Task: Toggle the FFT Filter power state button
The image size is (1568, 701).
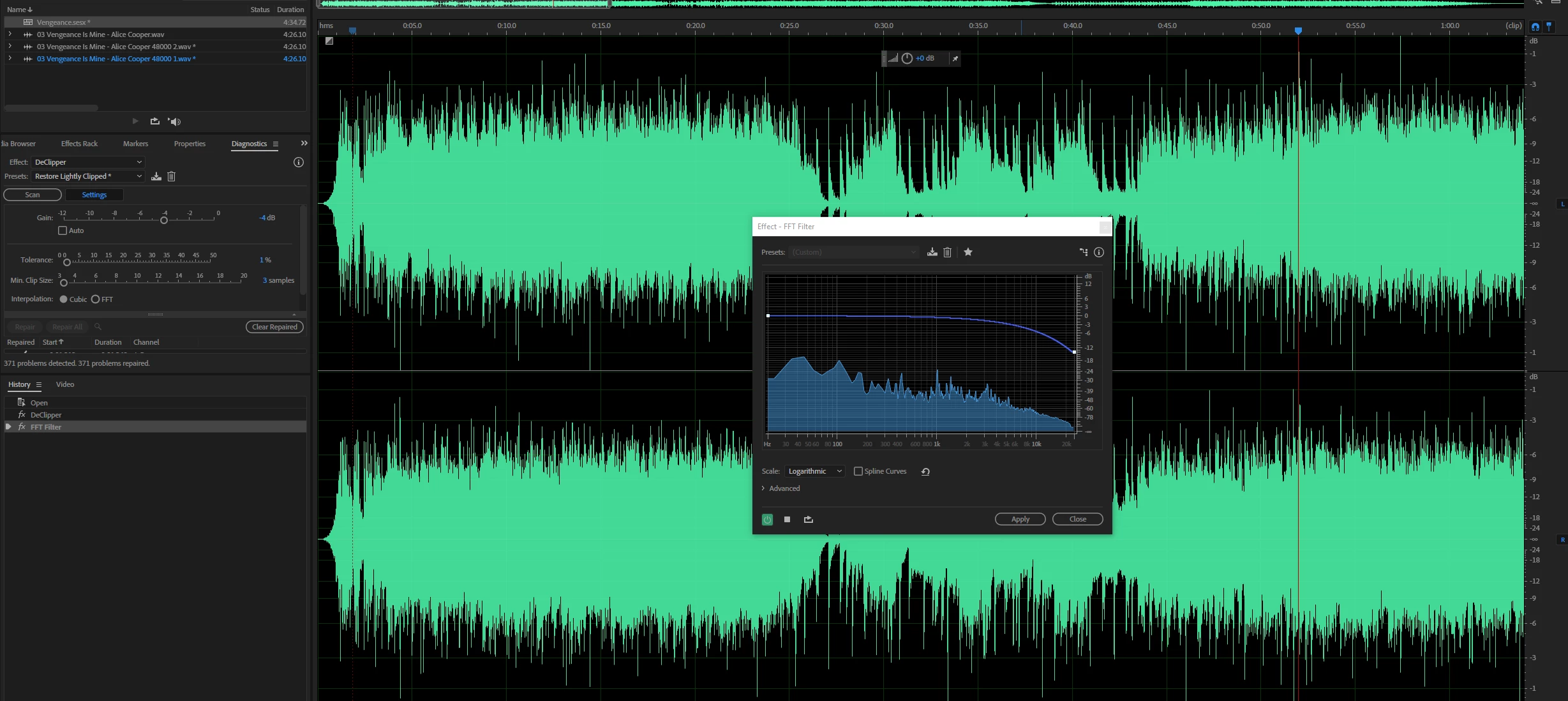Action: [767, 520]
